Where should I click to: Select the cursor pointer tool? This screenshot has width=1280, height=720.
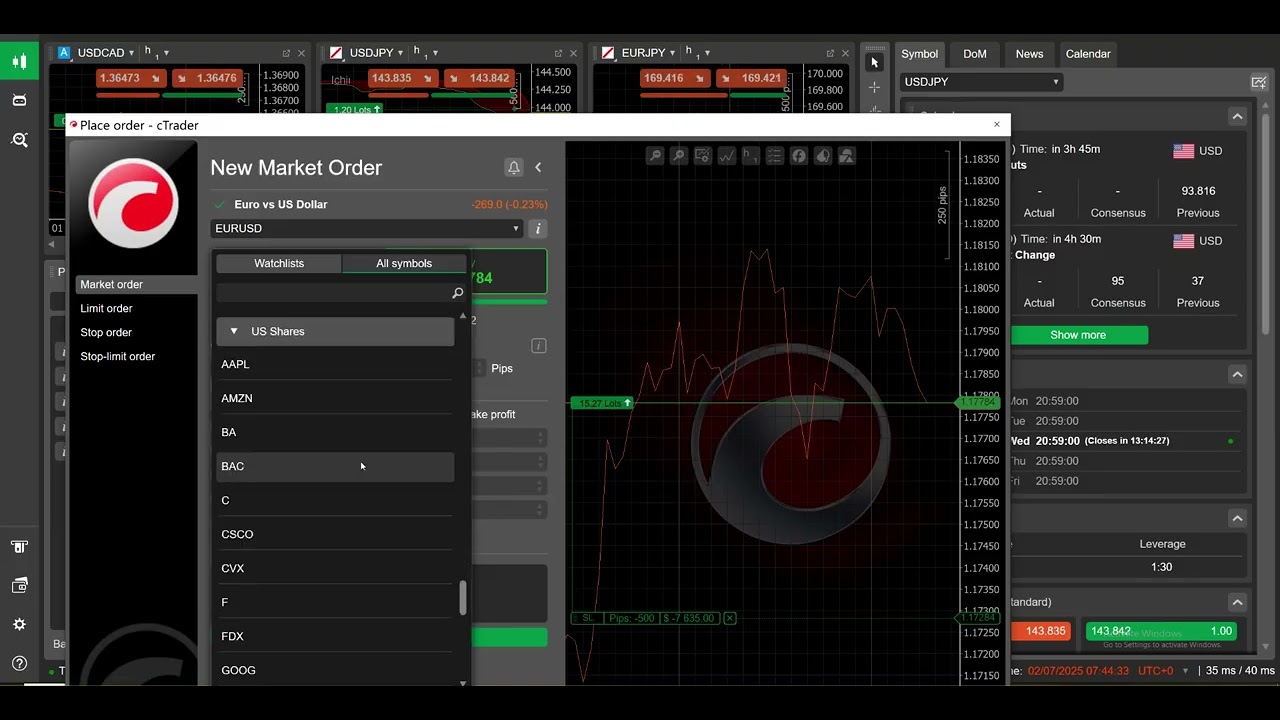tap(874, 62)
